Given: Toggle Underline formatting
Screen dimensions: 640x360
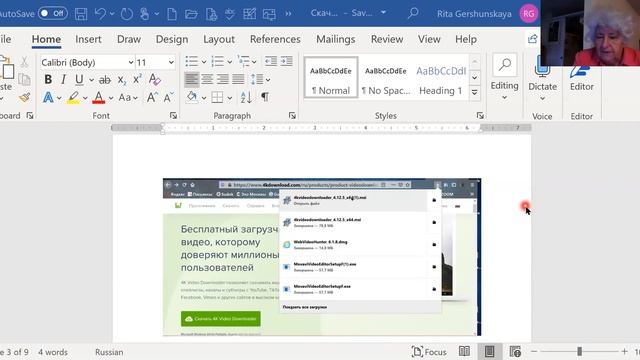Looking at the screenshot, I should [79, 80].
